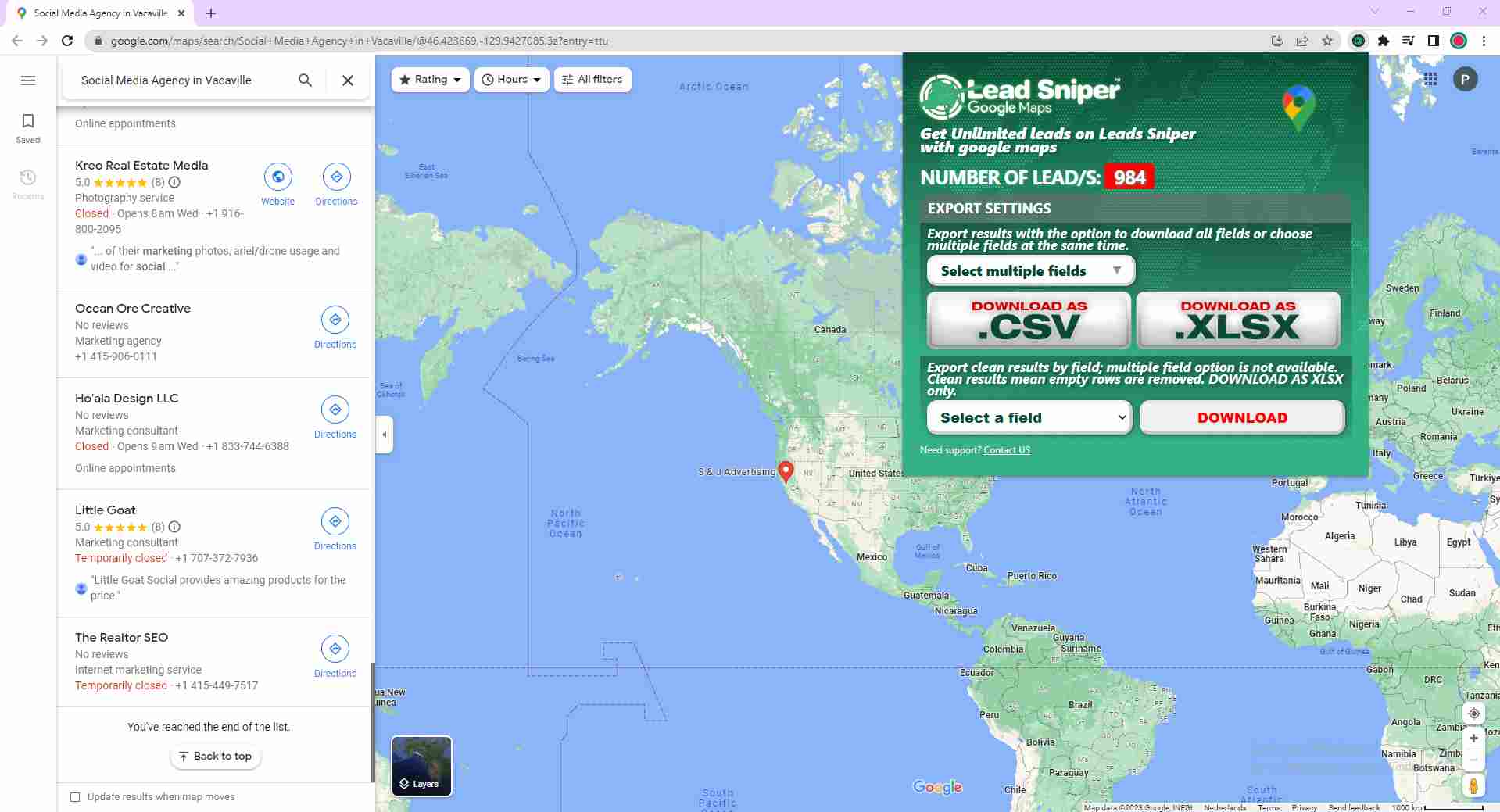Switch to Social Media Agency in Vacaville tab
1500x812 pixels.
tap(102, 13)
